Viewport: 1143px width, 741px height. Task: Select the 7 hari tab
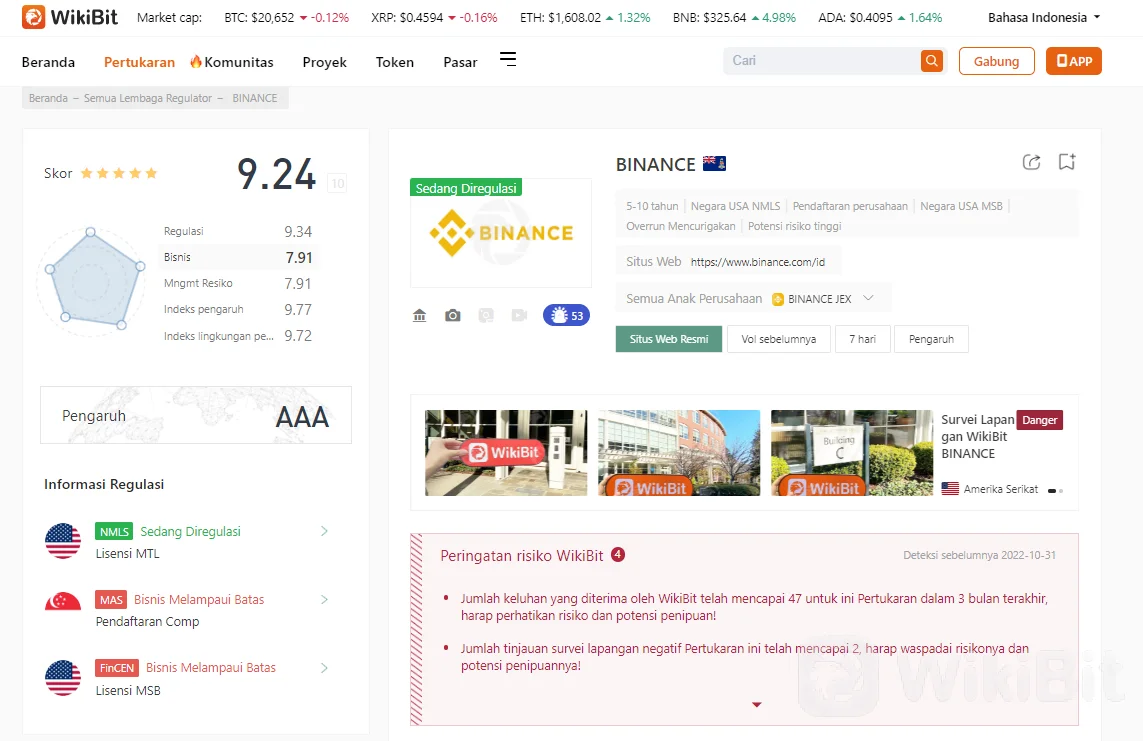(x=862, y=339)
